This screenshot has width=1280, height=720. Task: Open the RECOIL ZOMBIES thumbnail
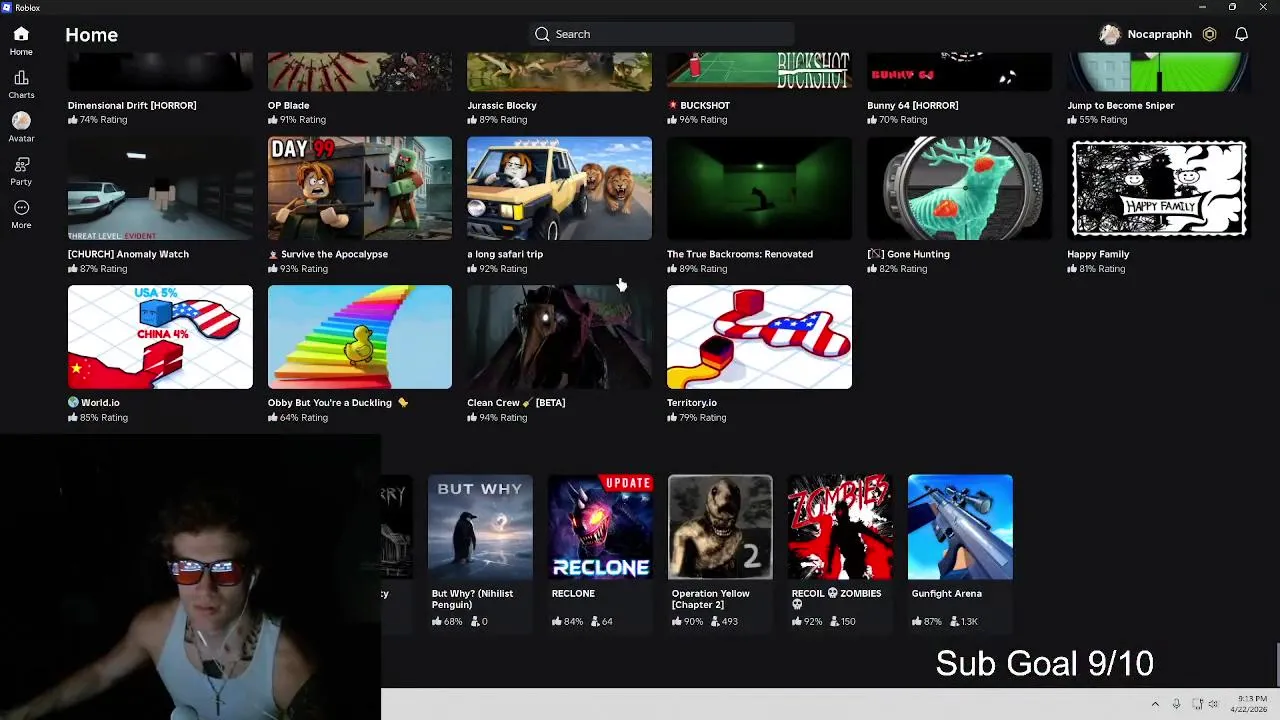(840, 527)
